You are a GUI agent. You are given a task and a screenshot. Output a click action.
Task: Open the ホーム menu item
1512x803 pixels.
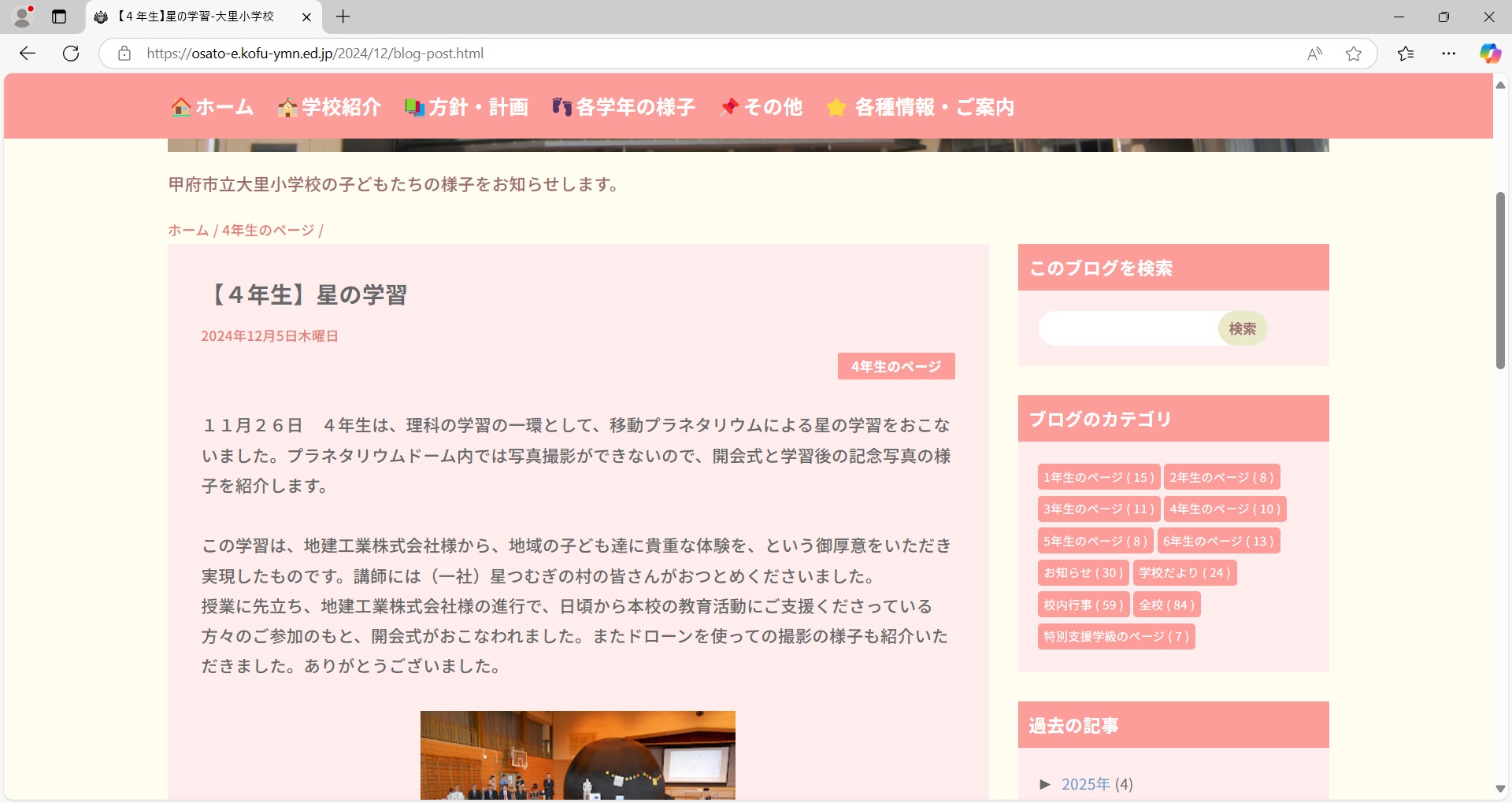[x=224, y=107]
